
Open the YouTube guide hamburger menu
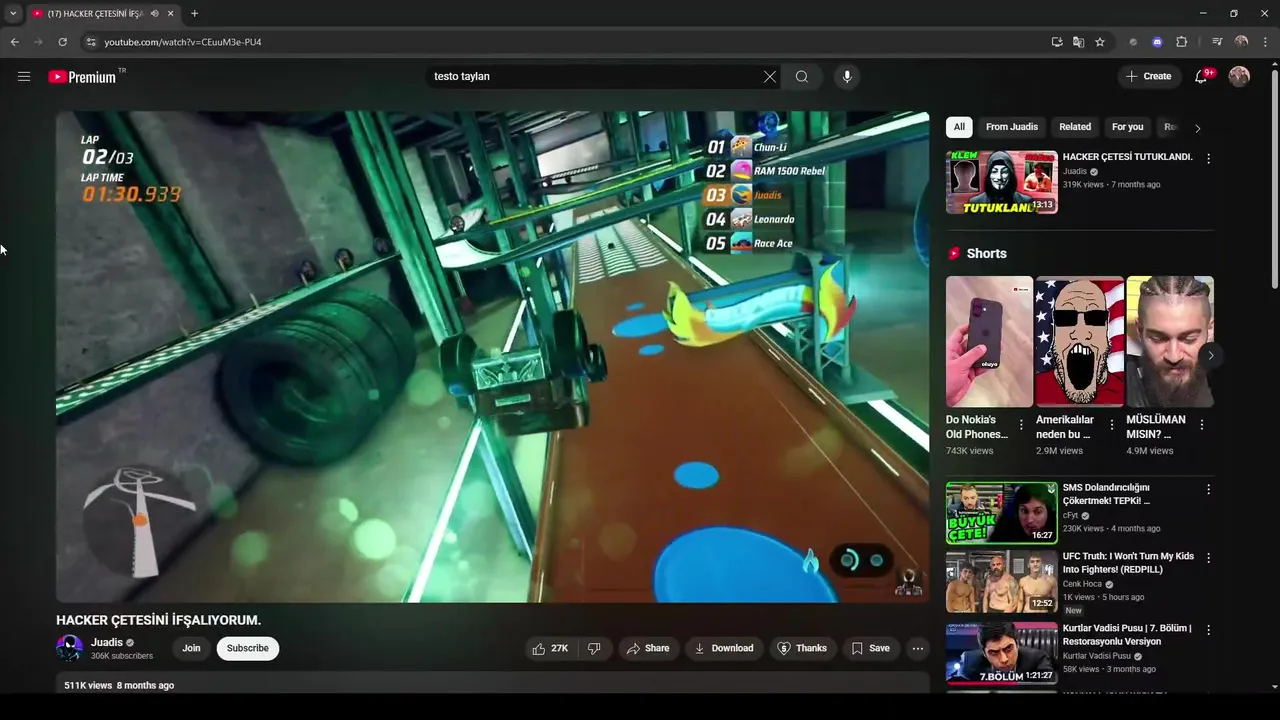point(24,76)
